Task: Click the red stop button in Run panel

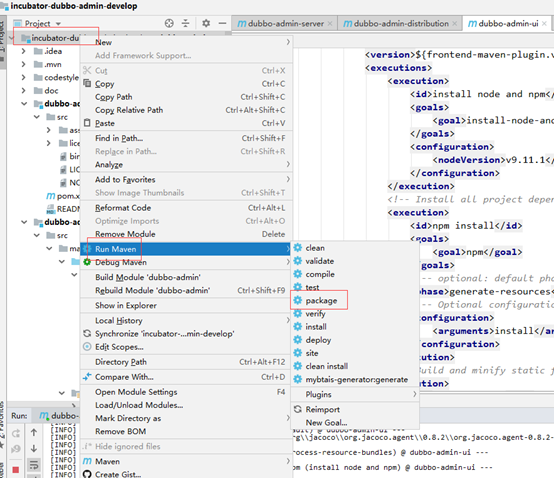Action: (16, 470)
